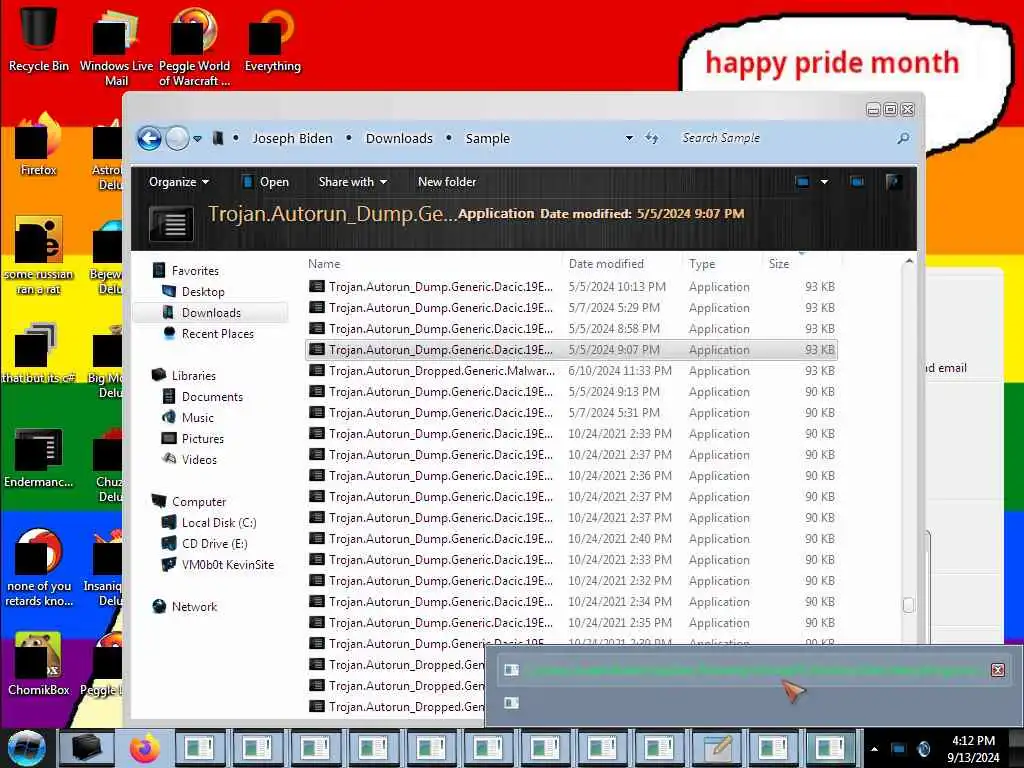Open Downloads under Favorites
The image size is (1024, 768).
click(210, 313)
